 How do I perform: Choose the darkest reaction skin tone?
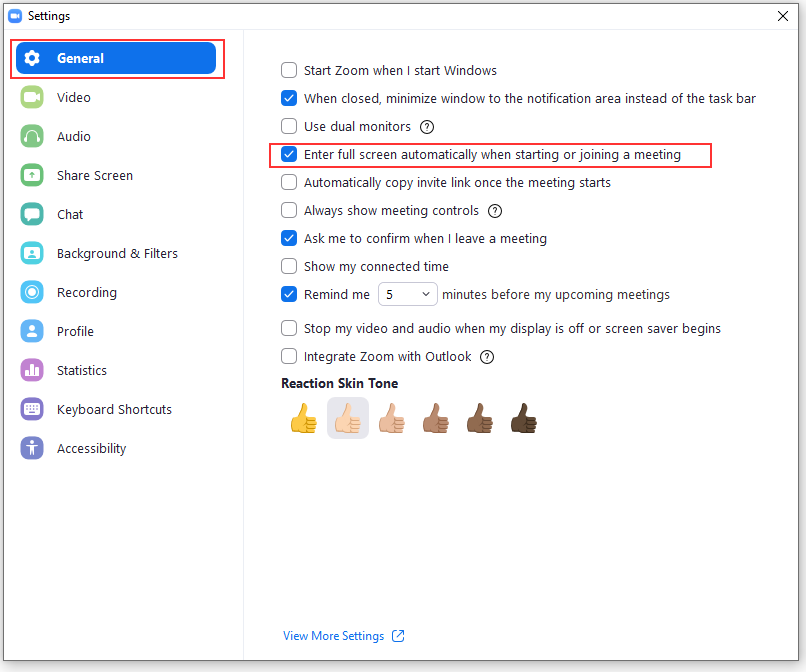point(524,418)
